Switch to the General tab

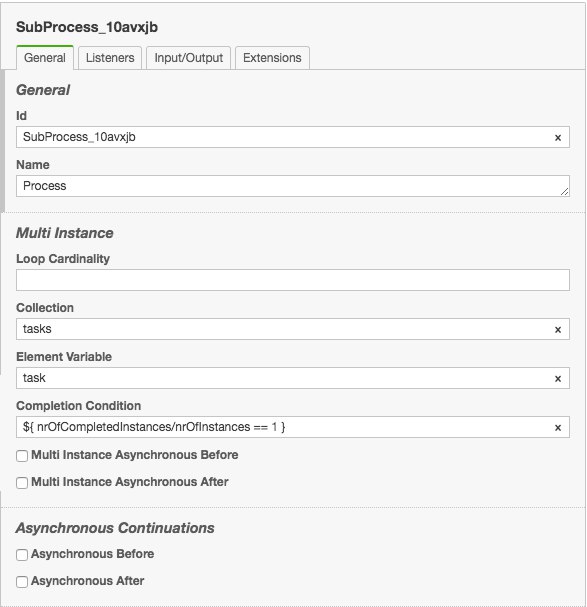point(45,58)
